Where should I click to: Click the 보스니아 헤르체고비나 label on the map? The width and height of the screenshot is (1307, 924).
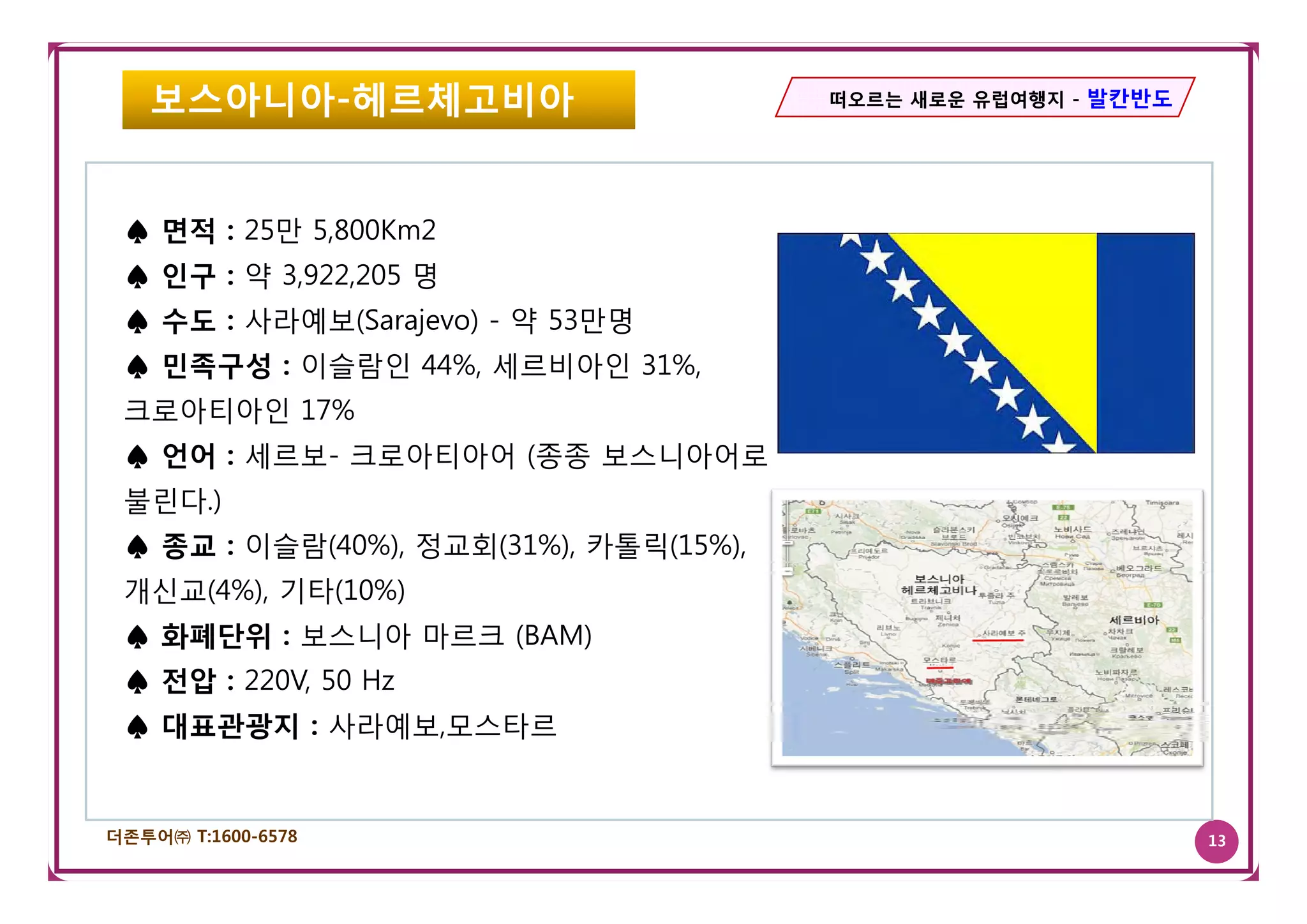(939, 585)
